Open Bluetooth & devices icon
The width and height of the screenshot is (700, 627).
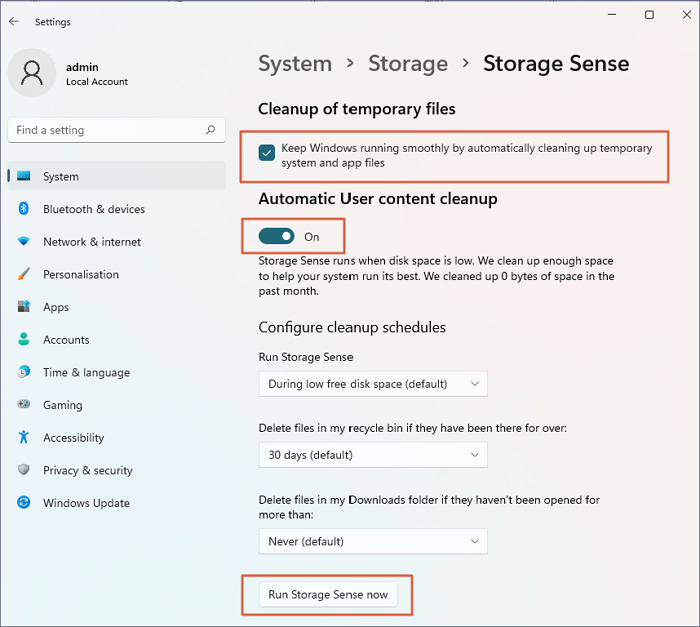coord(24,209)
